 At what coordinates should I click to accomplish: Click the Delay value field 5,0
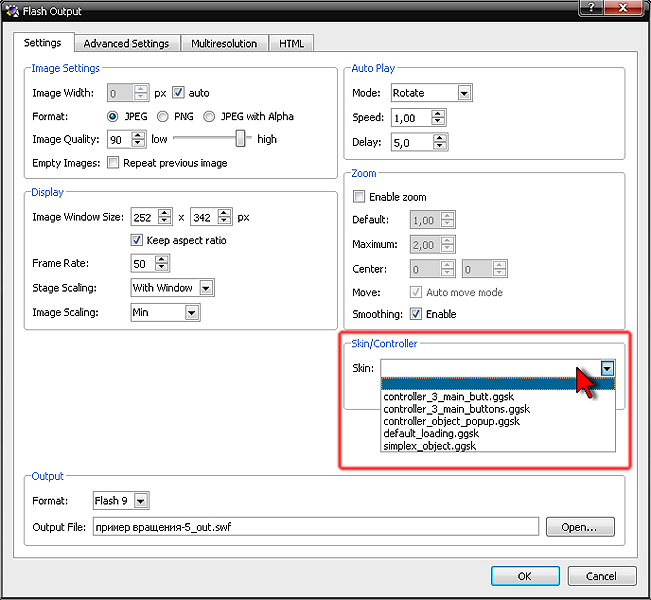412,142
